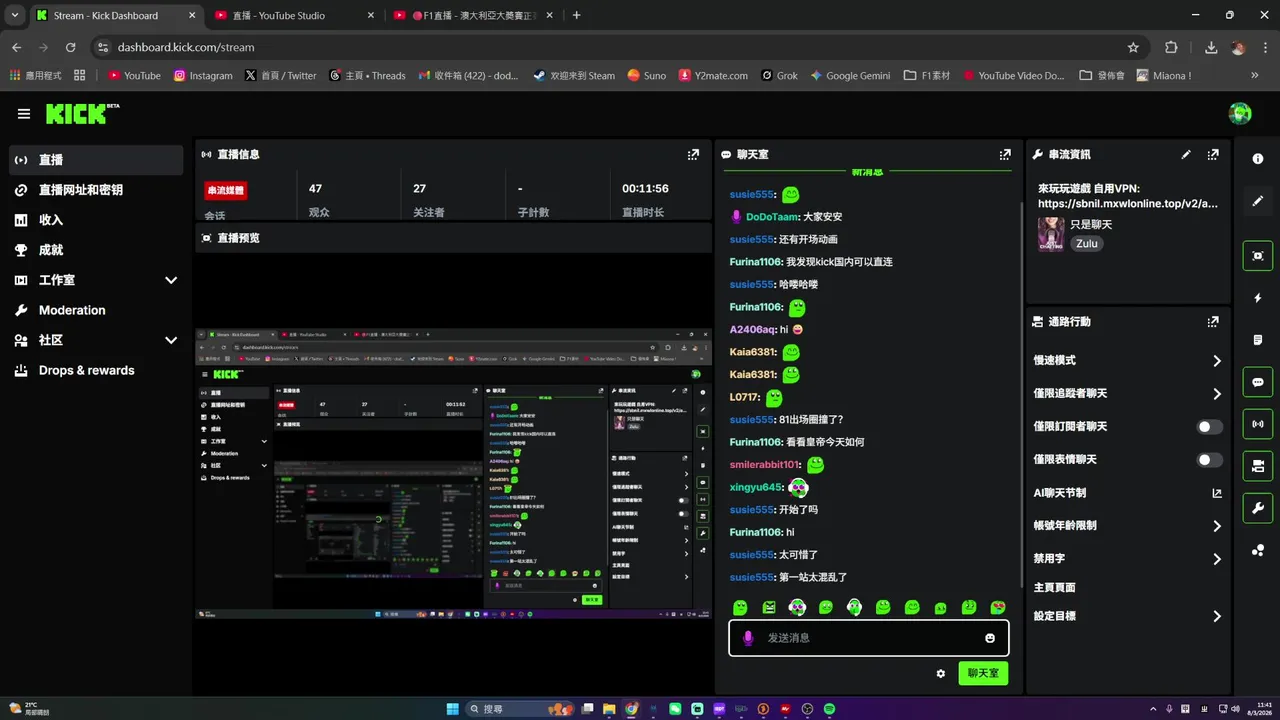Open 僅限追蹤者聊天 settings chevron
This screenshot has height=720, width=1280.
(1217, 394)
